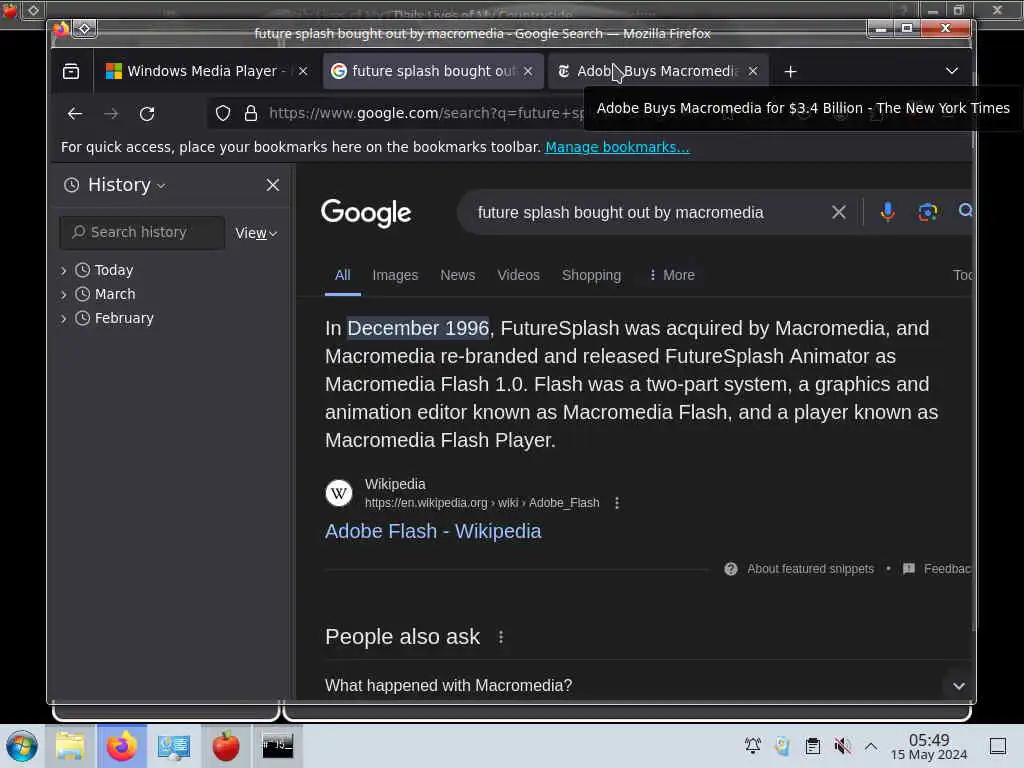Click the show desktop button in tray
Screen dimensions: 1024x768
click(x=998, y=746)
